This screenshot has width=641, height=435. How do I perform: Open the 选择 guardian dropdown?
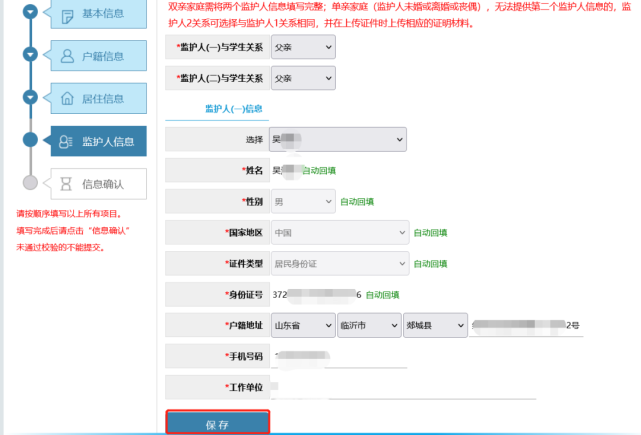[x=338, y=139]
